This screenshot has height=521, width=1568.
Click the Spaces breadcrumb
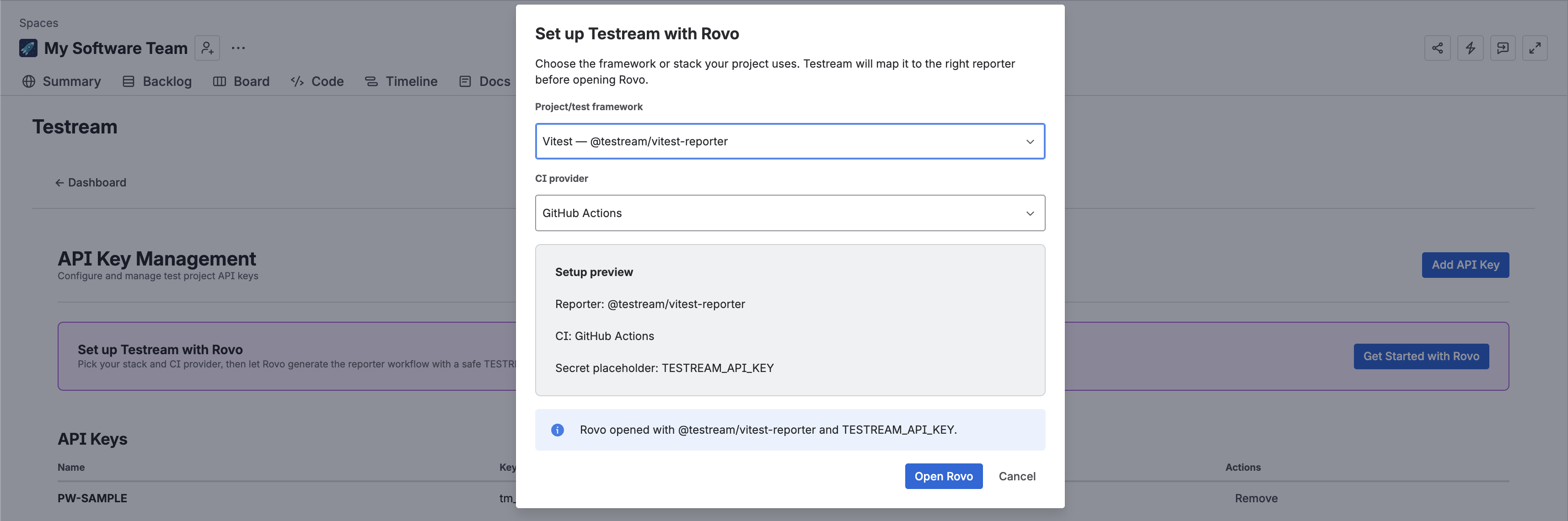pyautogui.click(x=38, y=23)
